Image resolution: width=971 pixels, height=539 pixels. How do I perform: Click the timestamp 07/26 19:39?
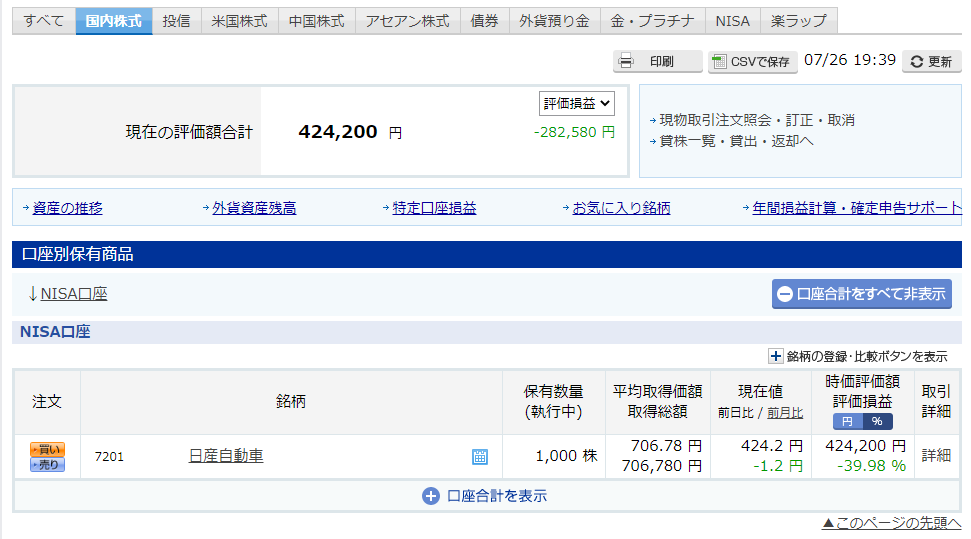point(850,60)
